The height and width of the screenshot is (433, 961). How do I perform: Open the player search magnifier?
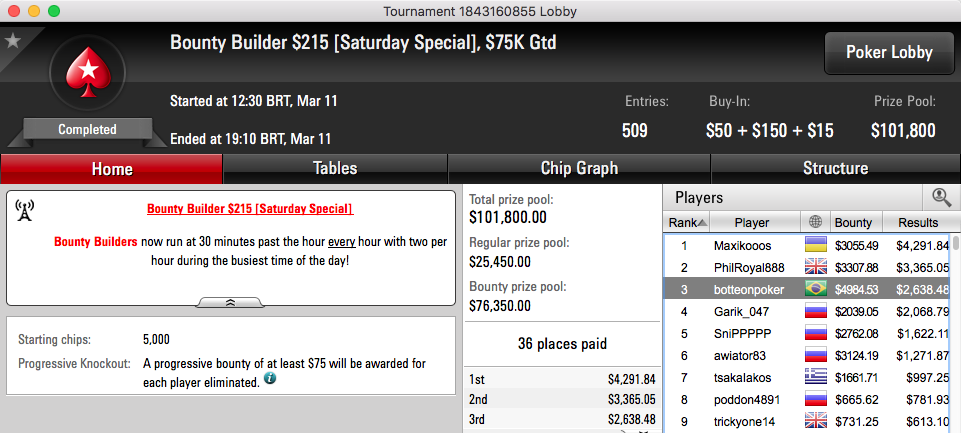(x=941, y=197)
